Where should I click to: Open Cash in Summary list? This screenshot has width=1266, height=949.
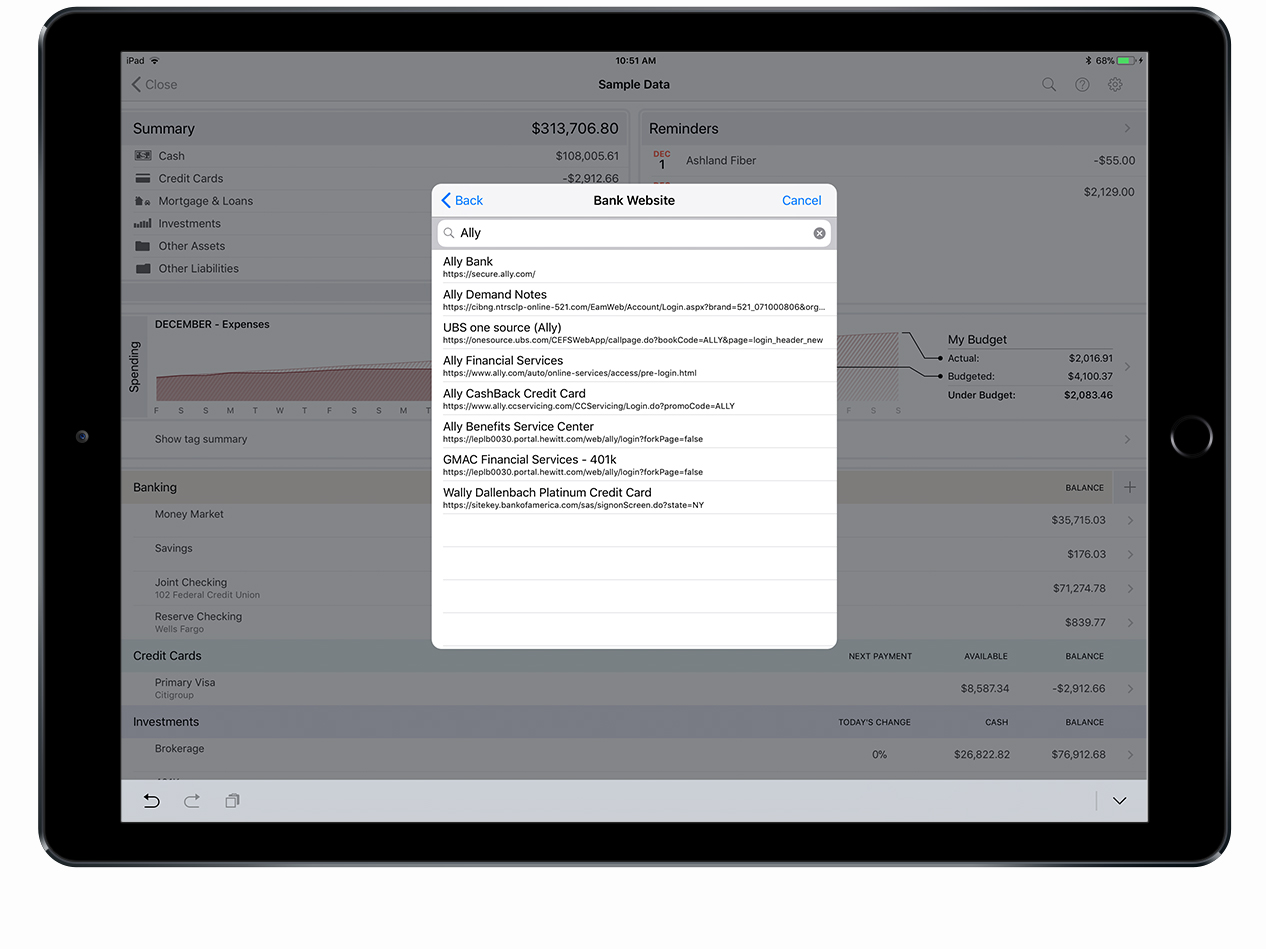click(x=376, y=156)
